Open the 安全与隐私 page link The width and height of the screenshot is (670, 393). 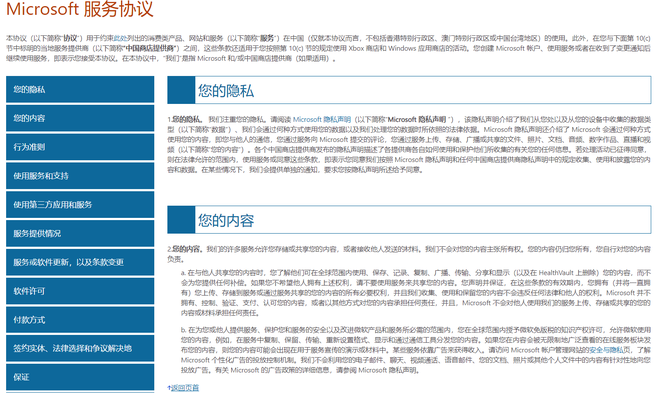pos(606,350)
